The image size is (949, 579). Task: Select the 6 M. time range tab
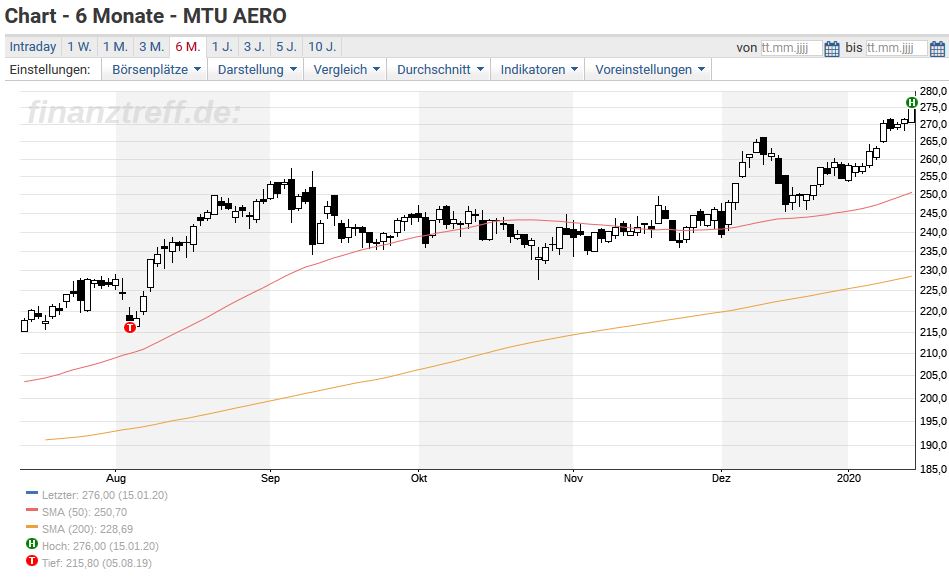click(188, 47)
